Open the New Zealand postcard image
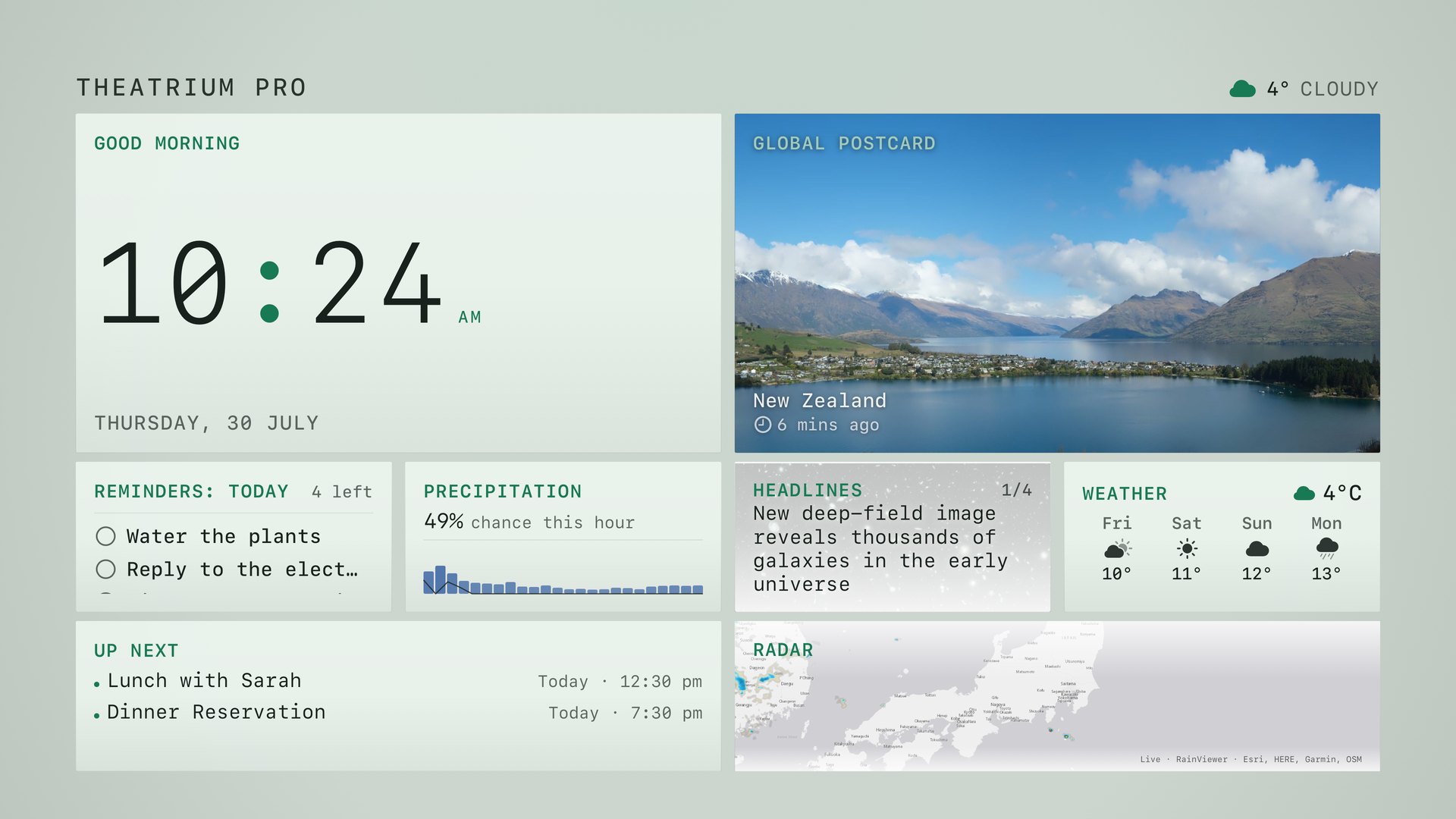The height and width of the screenshot is (819, 1456). tap(1057, 283)
